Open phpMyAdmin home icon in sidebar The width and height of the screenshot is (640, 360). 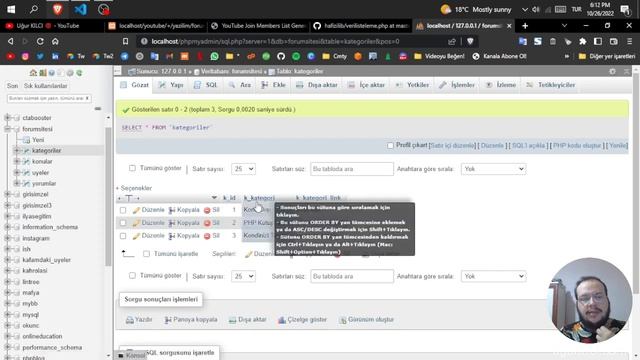pos(33,73)
